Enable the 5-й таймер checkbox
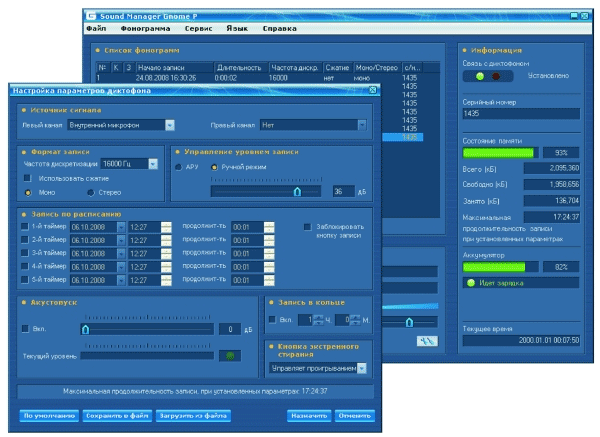The image size is (600, 437). (25, 280)
